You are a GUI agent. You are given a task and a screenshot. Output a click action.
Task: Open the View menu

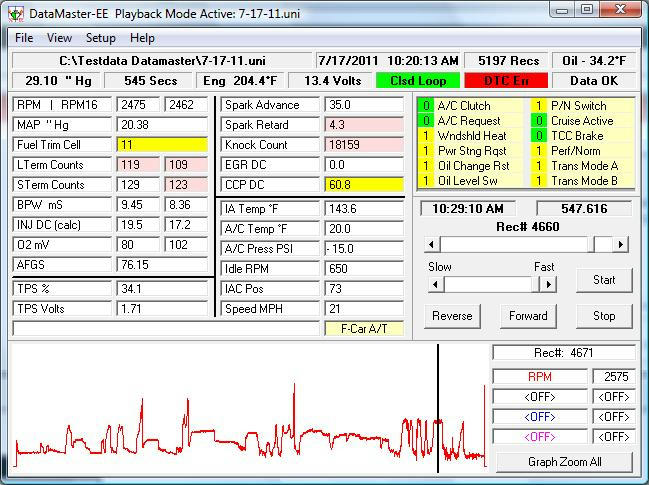click(59, 38)
